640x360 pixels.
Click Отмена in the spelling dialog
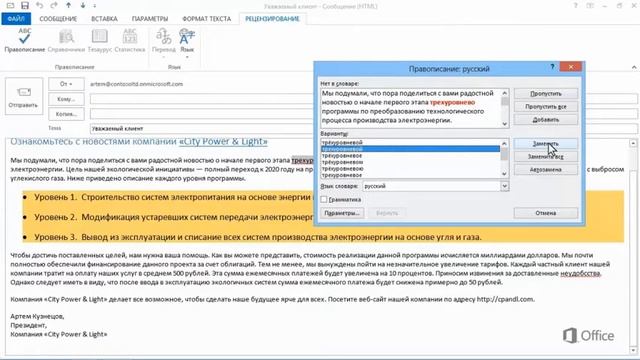(546, 213)
